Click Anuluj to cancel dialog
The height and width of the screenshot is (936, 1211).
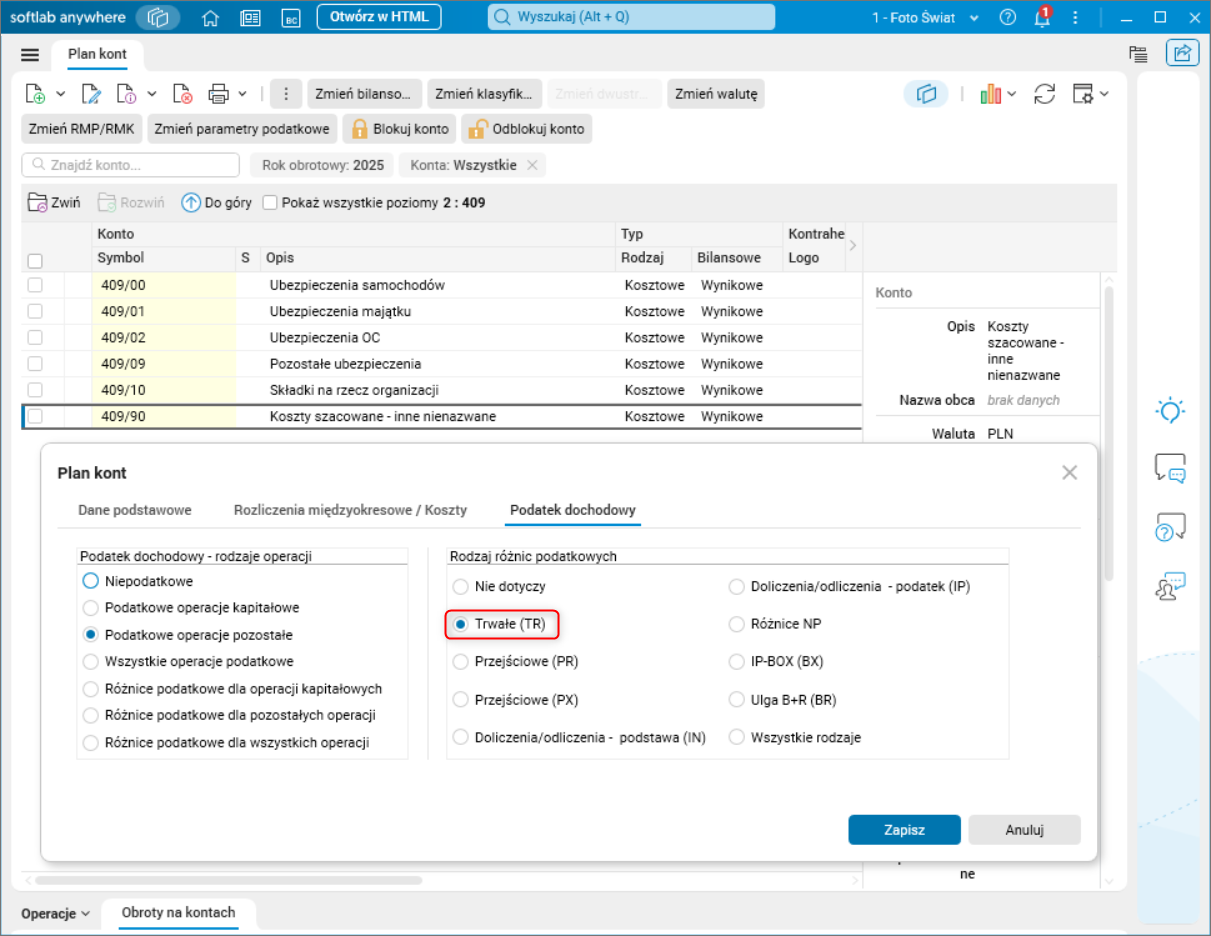1025,830
